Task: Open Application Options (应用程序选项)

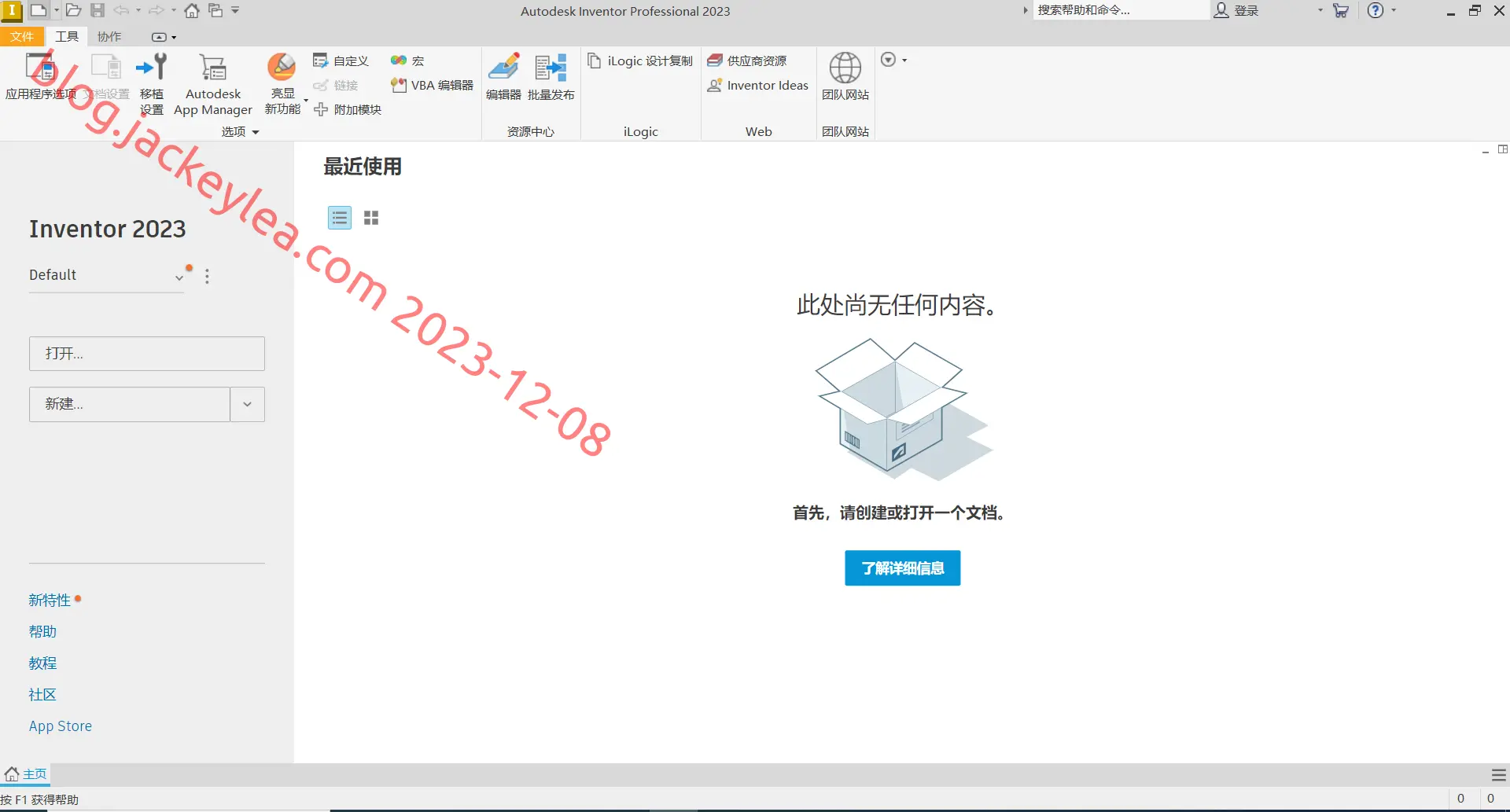Action: point(40,76)
